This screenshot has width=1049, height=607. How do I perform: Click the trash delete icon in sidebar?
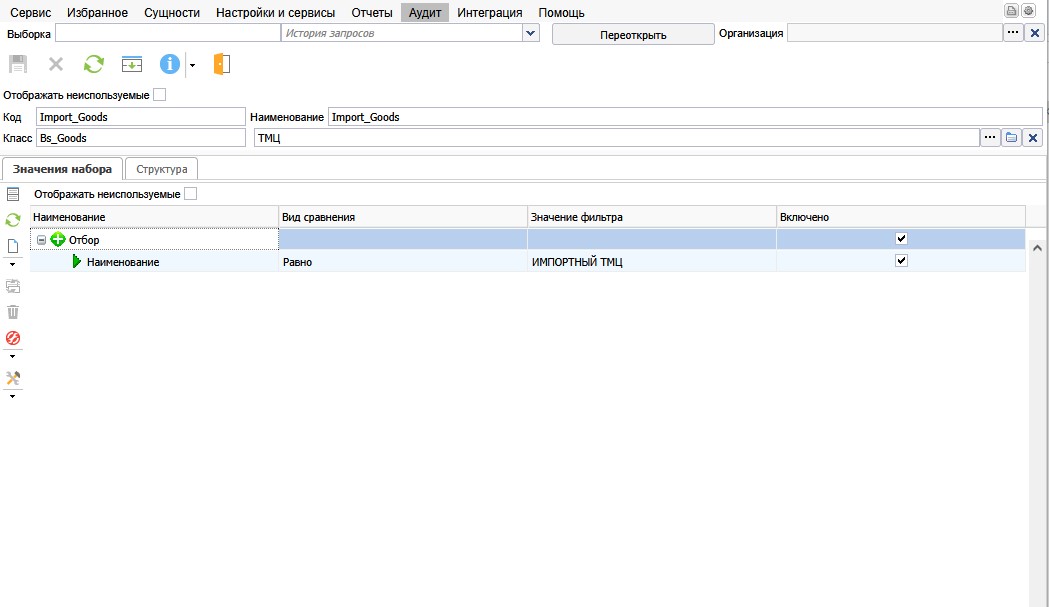pos(13,312)
